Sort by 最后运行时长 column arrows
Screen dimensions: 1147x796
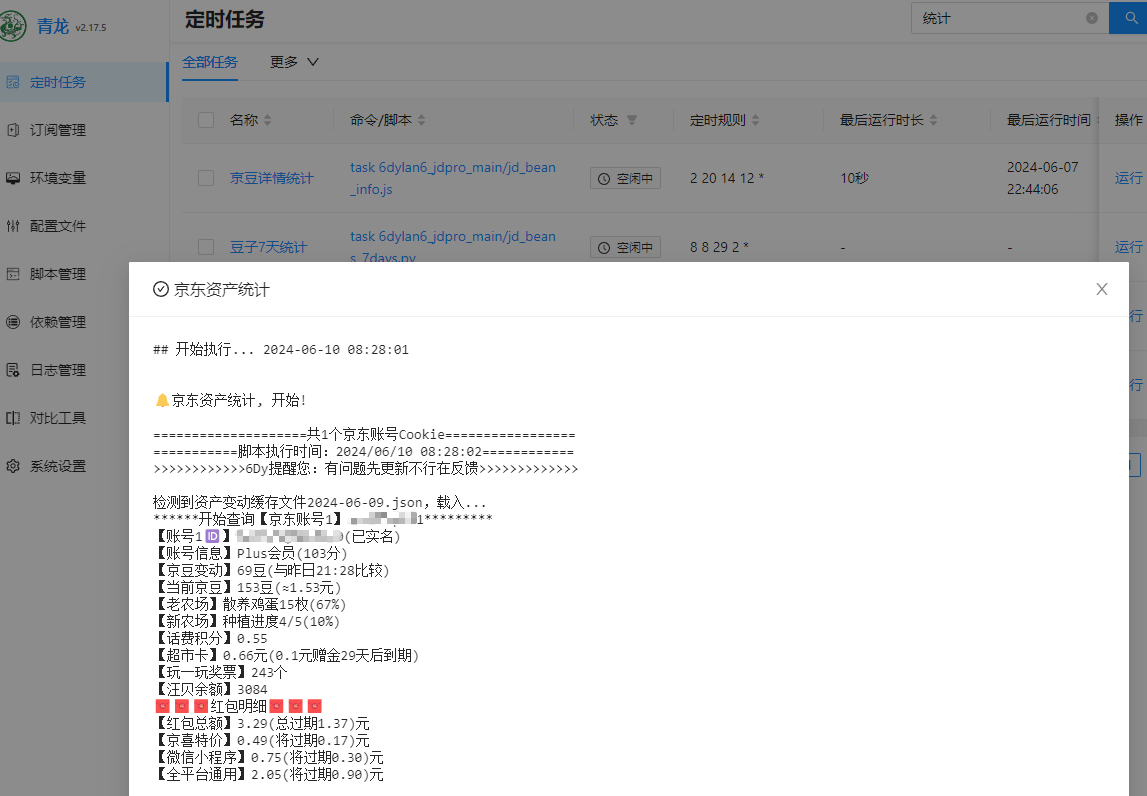pyautogui.click(x=933, y=120)
